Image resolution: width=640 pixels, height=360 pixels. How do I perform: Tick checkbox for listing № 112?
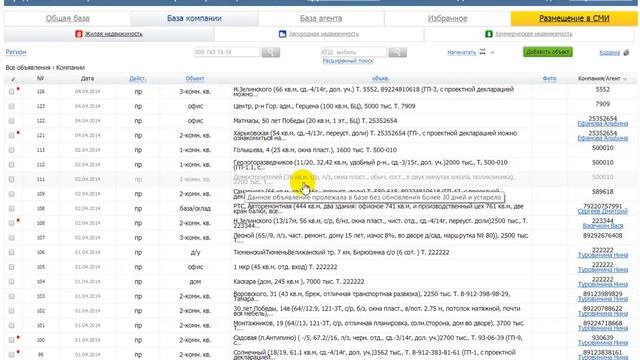[11, 164]
